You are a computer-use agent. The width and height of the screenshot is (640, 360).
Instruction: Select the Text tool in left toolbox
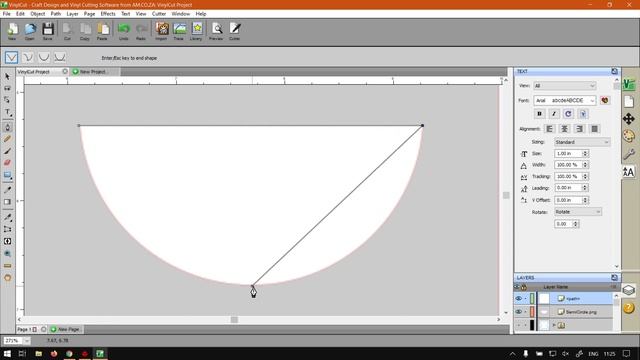tap(7, 113)
